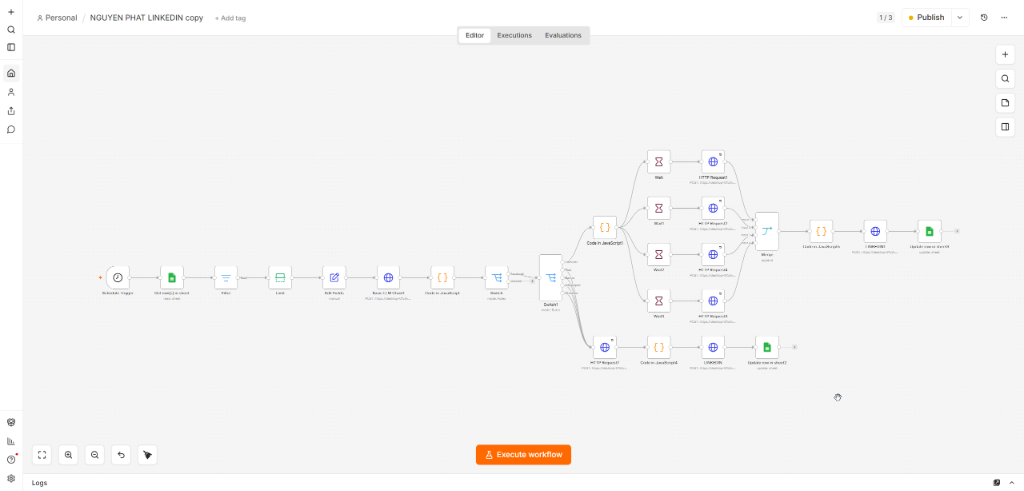Click the plus icon in the left sidebar
The height and width of the screenshot is (491, 1024).
tap(11, 12)
